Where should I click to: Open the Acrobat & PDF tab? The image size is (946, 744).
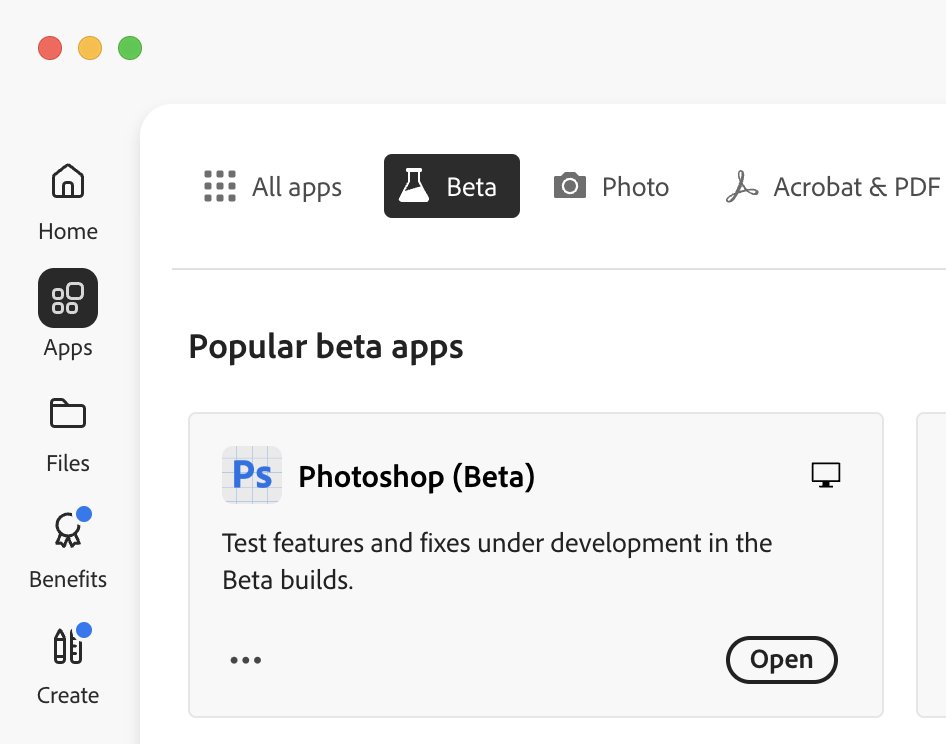[833, 186]
